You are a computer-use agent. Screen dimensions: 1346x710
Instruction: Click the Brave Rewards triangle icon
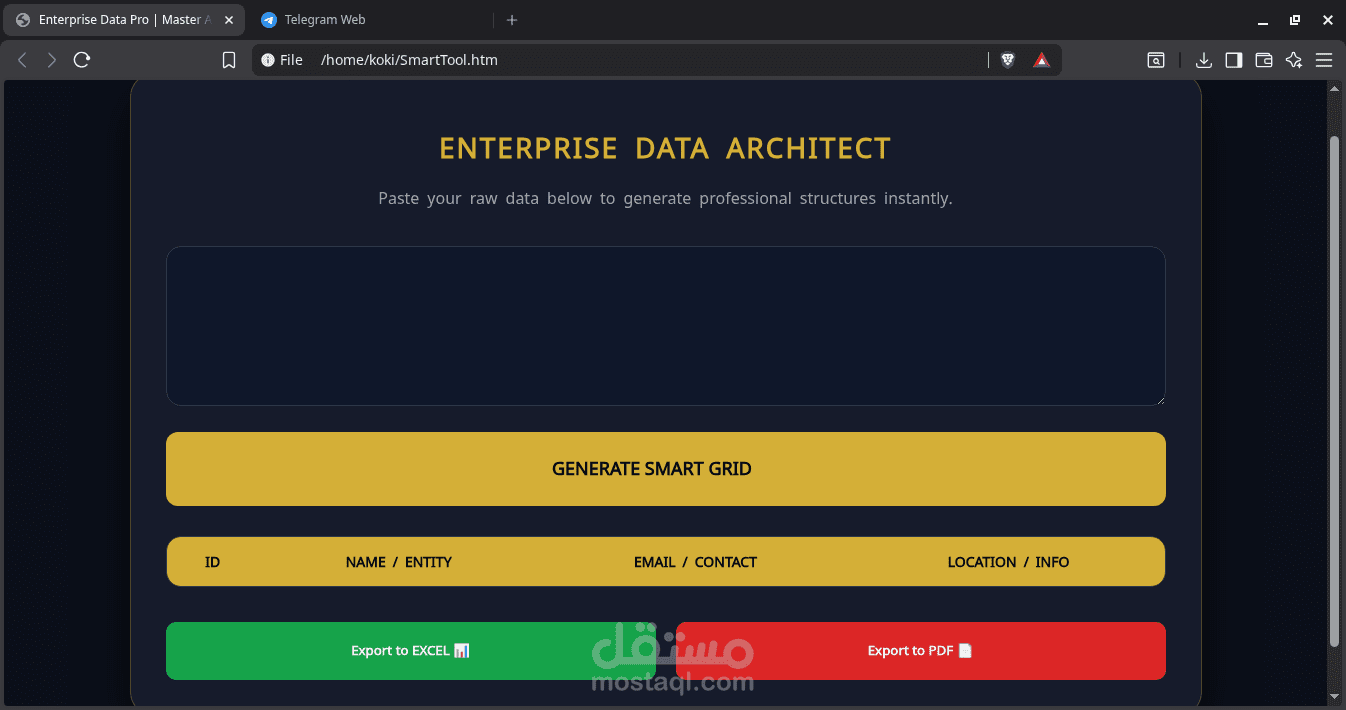tap(1042, 60)
